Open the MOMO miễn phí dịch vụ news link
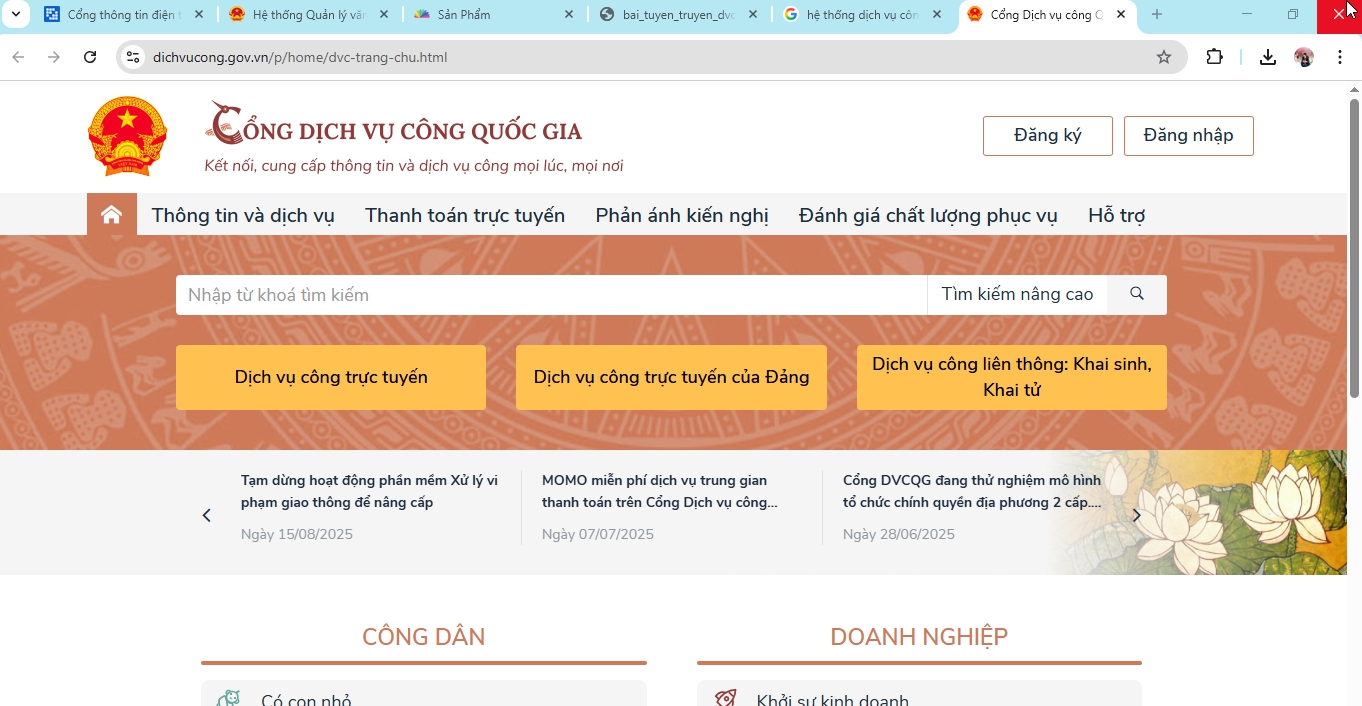The width and height of the screenshot is (1362, 706). coord(660,491)
